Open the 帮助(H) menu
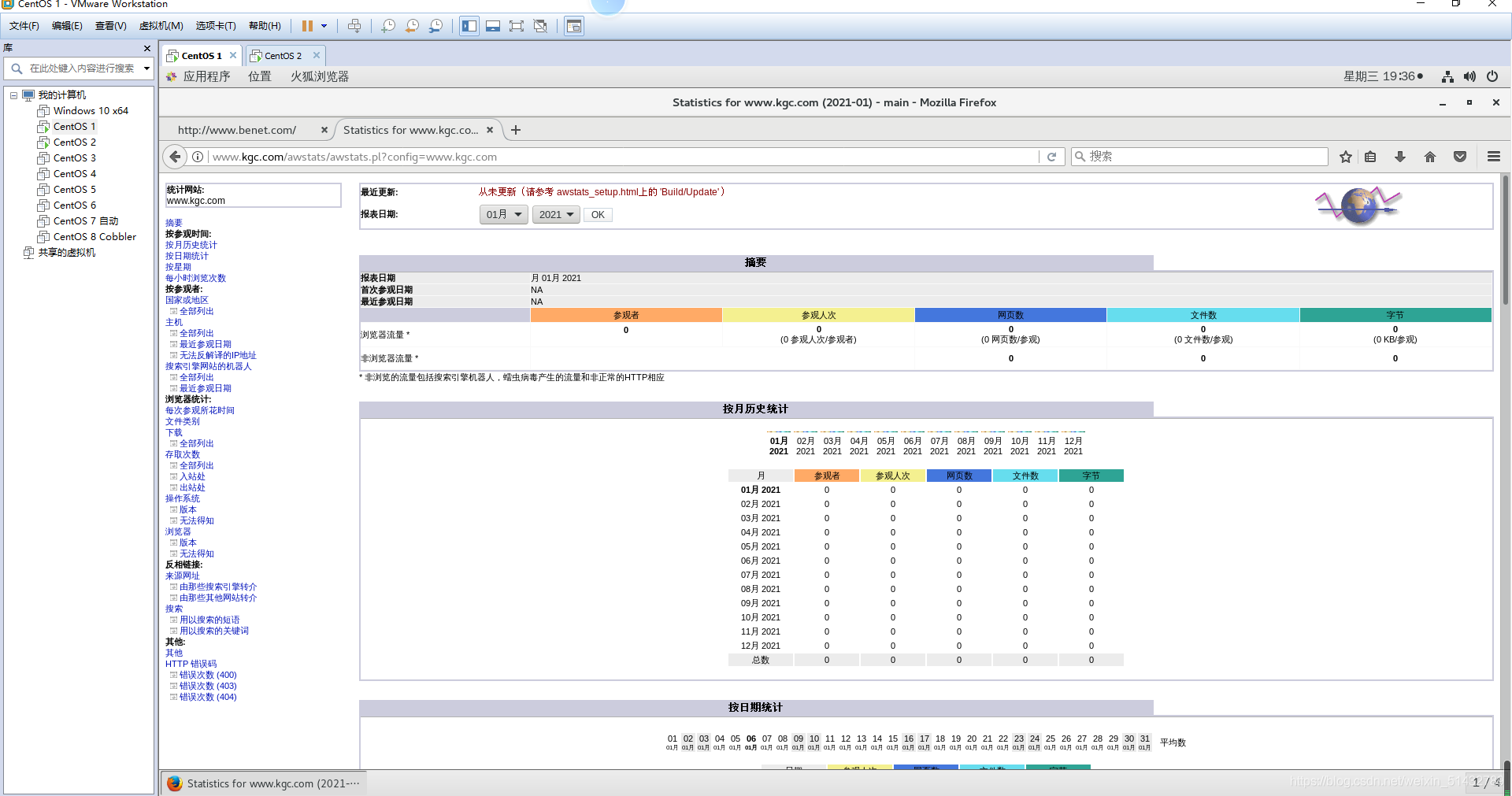This screenshot has height=796, width=1512. click(x=265, y=26)
